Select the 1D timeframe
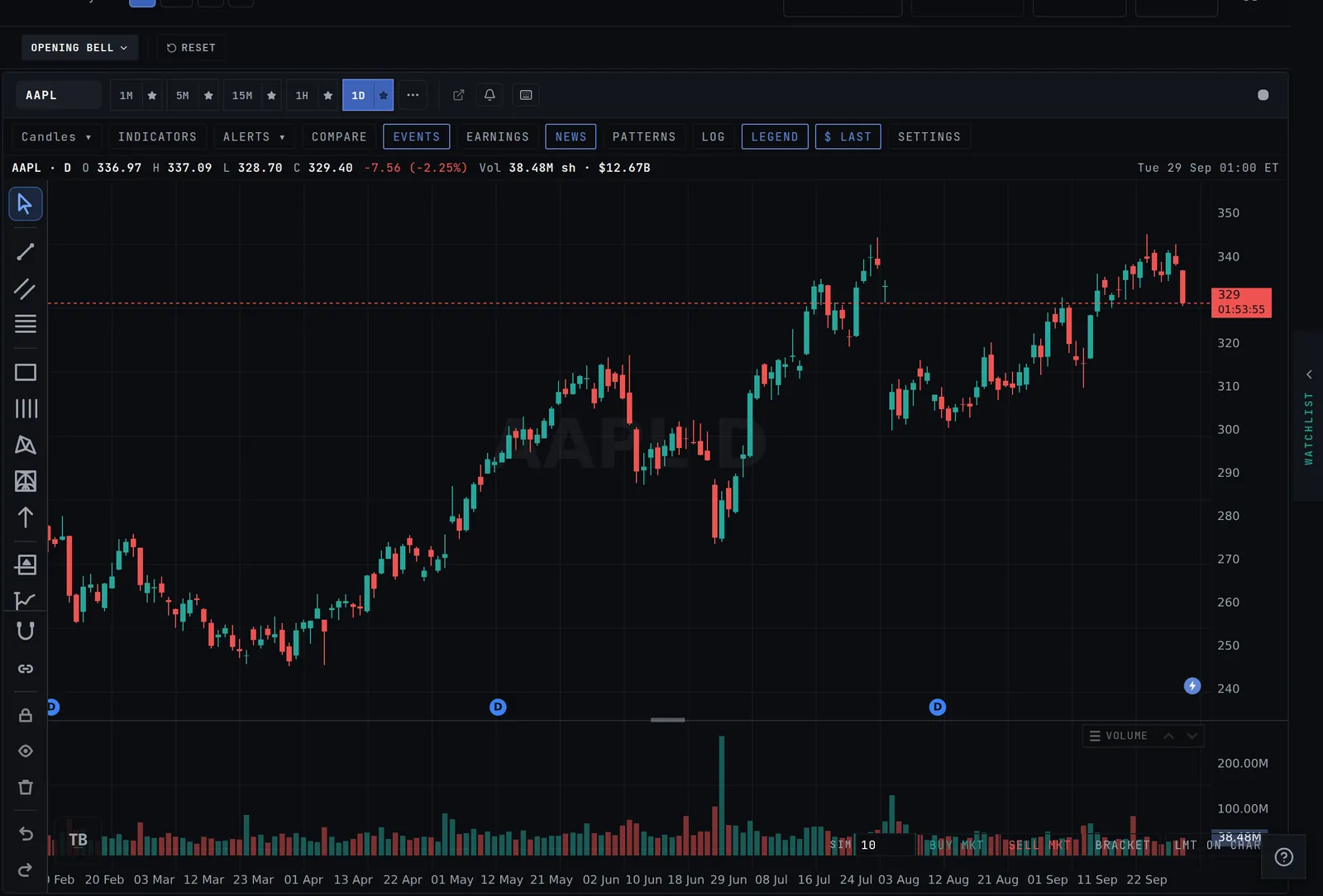1323x896 pixels. (358, 96)
